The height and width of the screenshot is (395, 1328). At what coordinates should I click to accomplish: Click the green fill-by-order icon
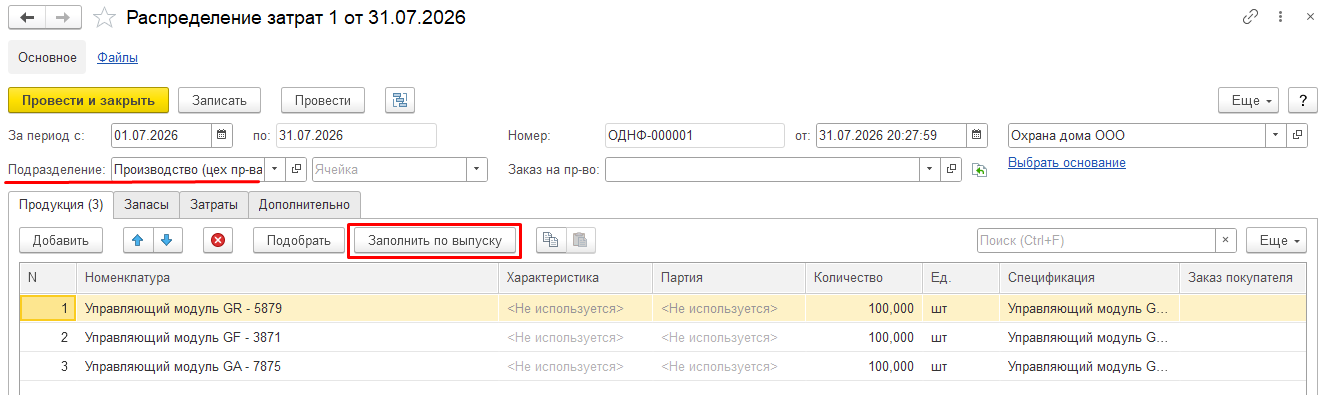click(x=979, y=170)
